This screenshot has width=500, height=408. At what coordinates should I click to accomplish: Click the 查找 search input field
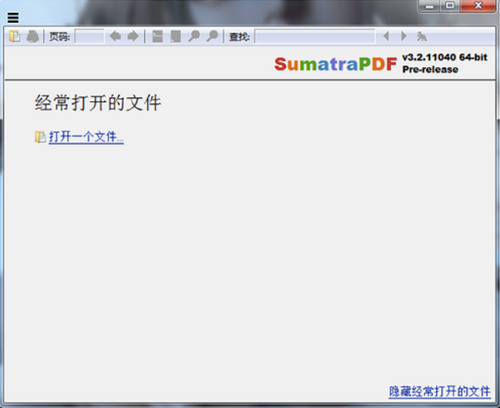[315, 36]
